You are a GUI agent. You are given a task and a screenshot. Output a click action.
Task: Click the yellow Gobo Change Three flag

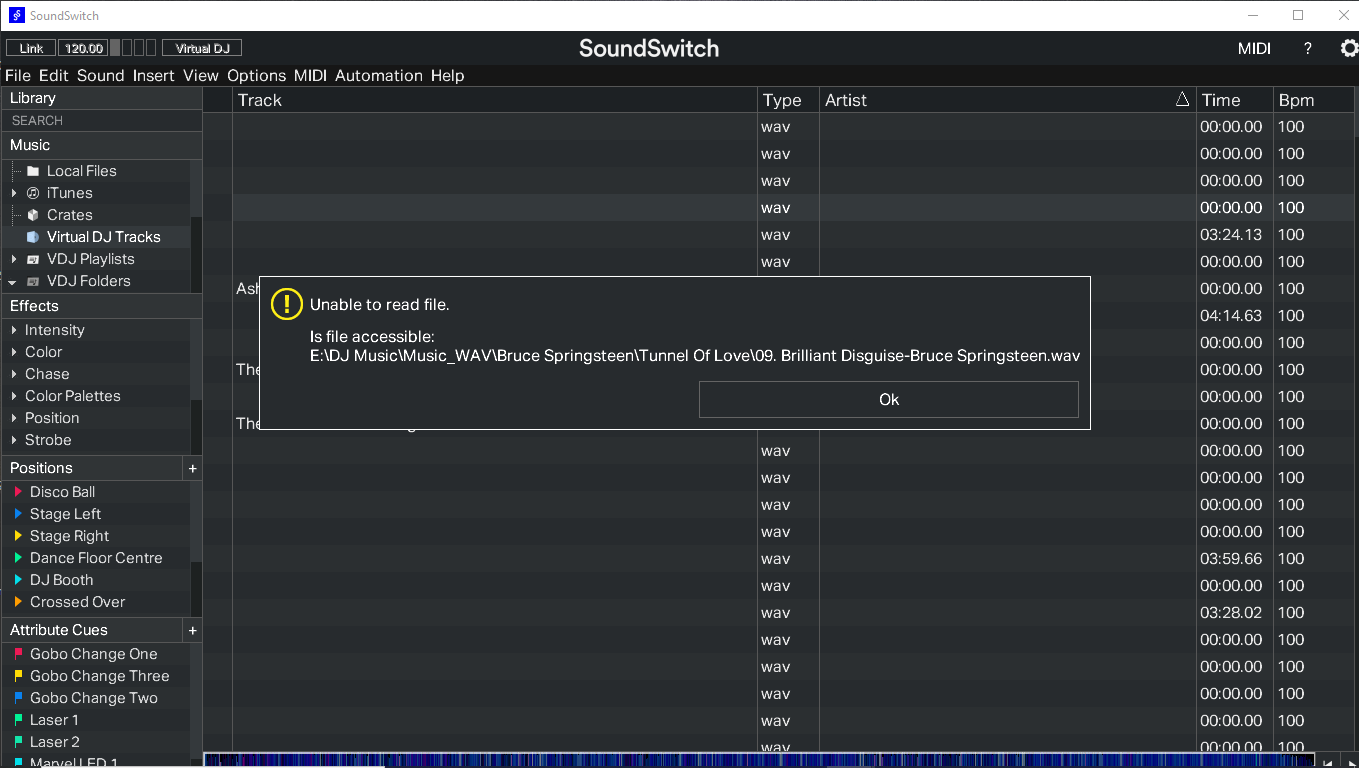click(18, 675)
